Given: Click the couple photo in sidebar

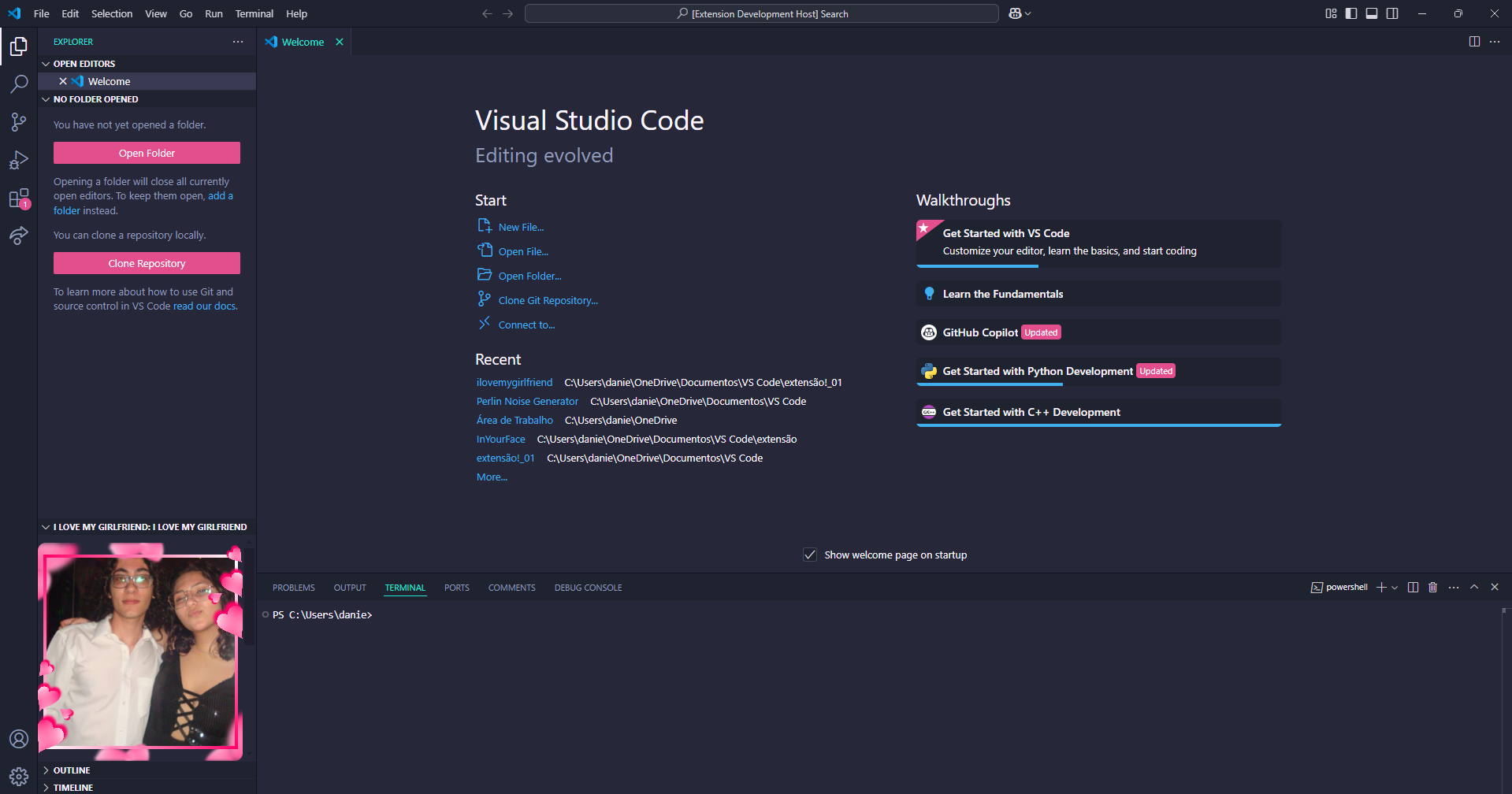Looking at the screenshot, I should pos(140,652).
